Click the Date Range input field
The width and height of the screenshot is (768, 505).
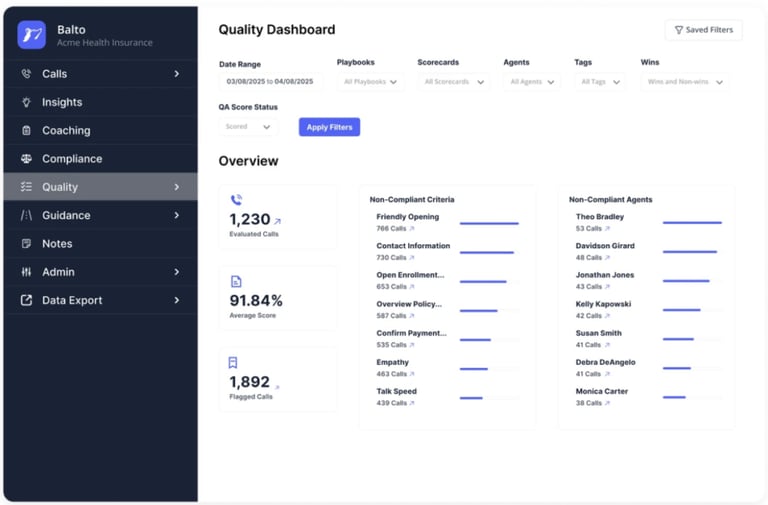coord(271,82)
